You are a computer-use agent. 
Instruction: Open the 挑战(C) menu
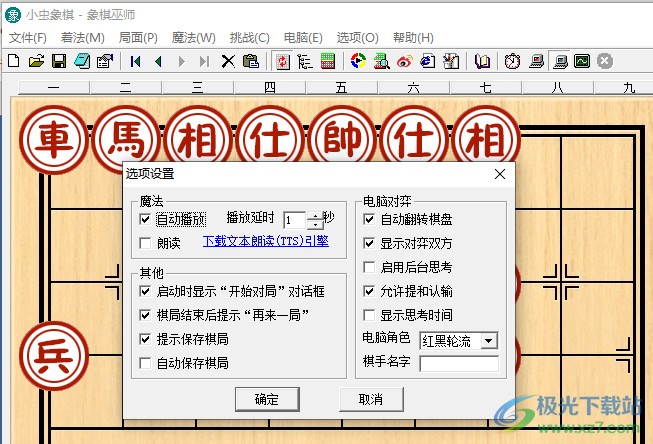coord(249,38)
